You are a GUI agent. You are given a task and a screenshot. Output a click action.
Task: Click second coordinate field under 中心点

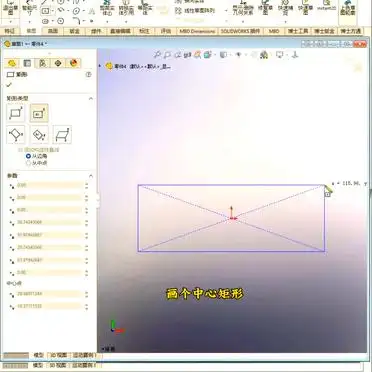[x=49, y=306]
